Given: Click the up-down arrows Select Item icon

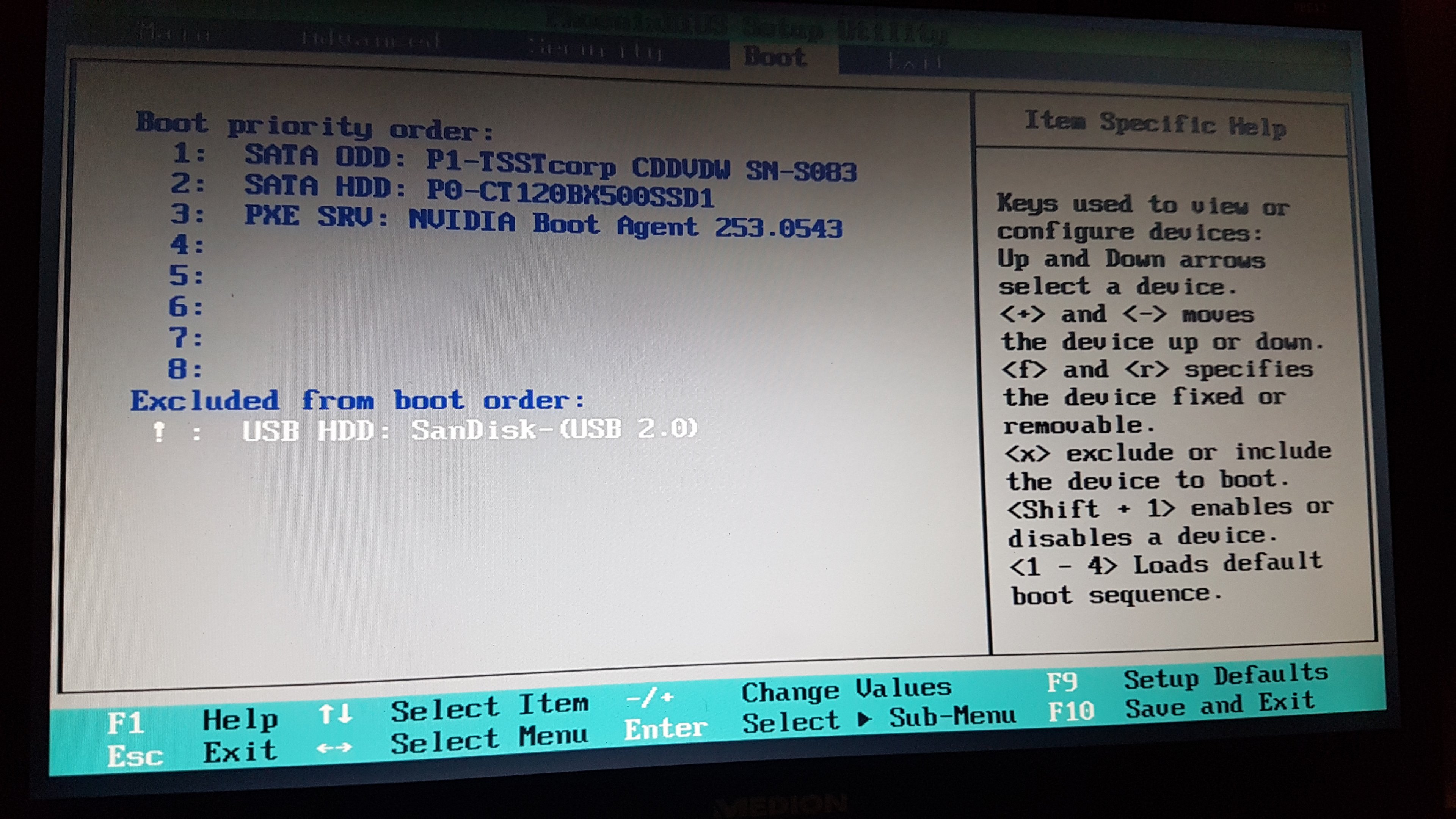Looking at the screenshot, I should (x=336, y=713).
